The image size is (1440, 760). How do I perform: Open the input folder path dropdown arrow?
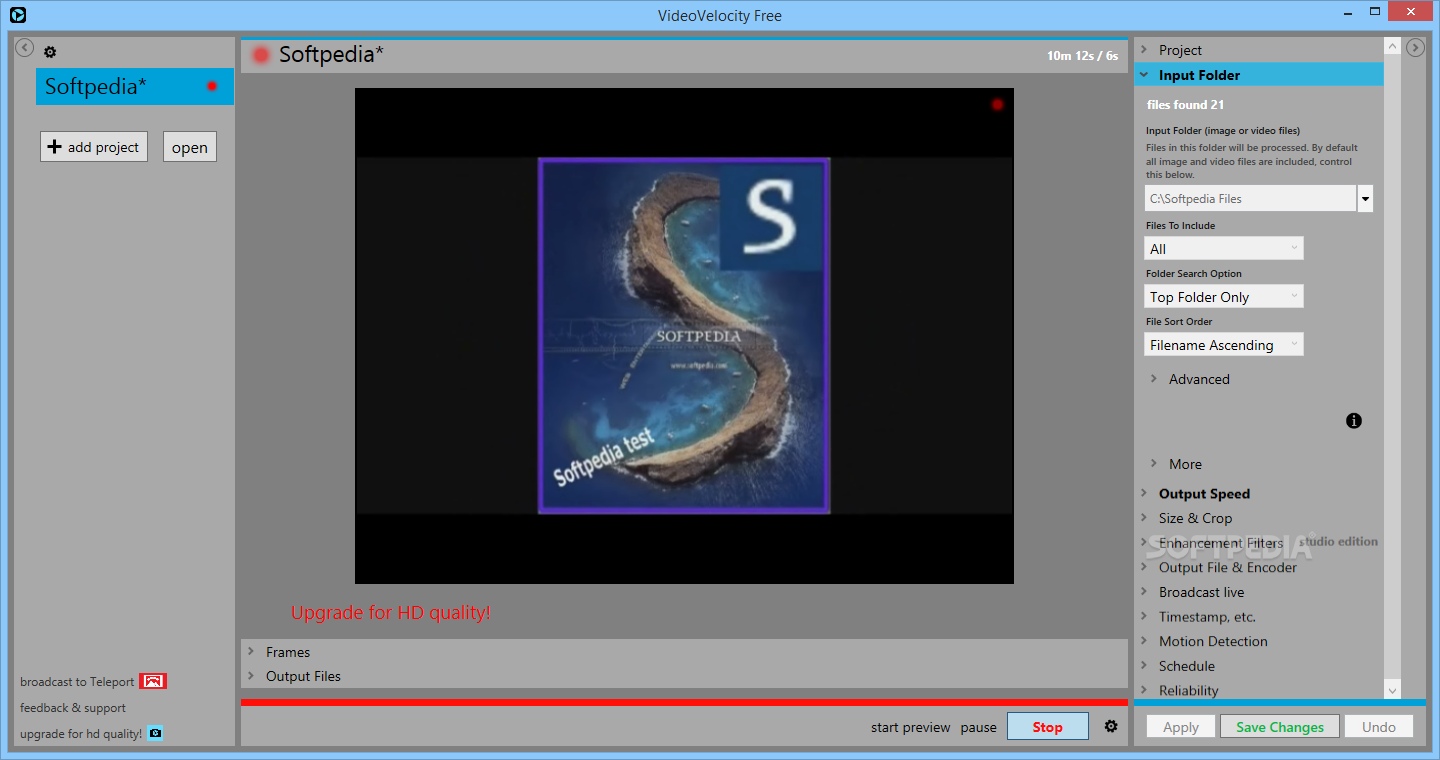1365,198
